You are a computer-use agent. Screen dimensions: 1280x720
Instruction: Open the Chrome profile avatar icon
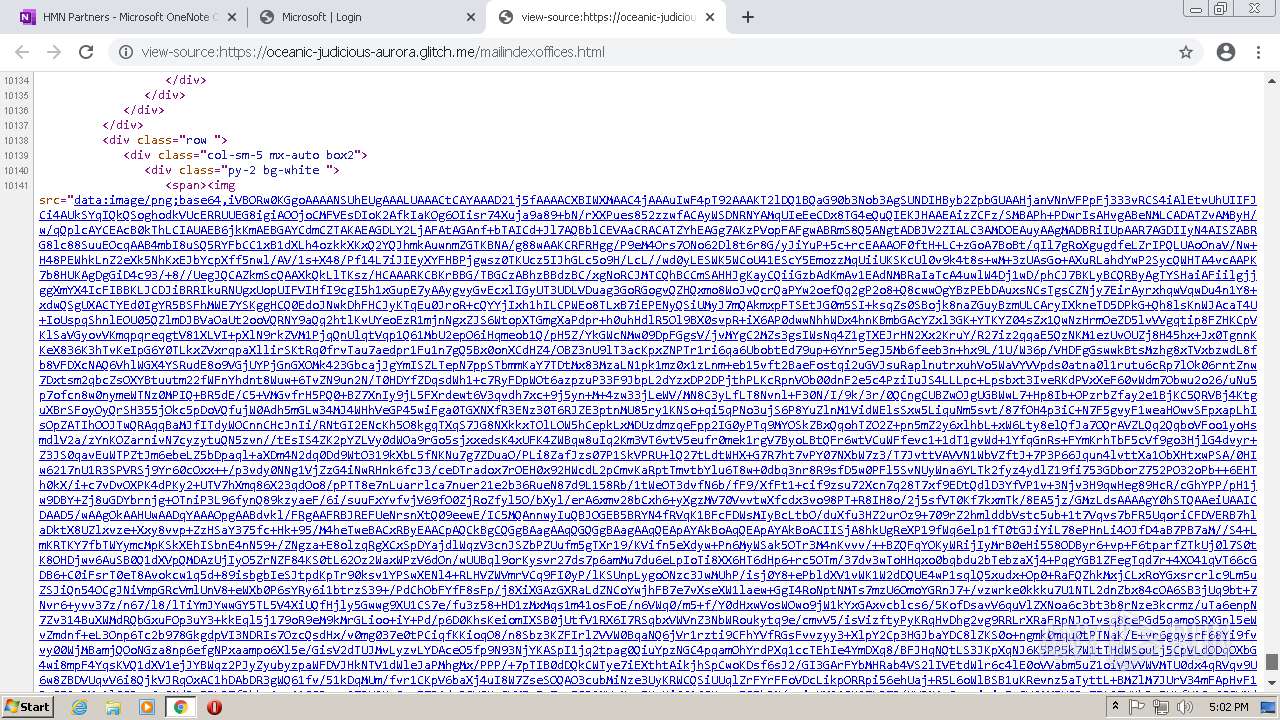[x=1226, y=52]
